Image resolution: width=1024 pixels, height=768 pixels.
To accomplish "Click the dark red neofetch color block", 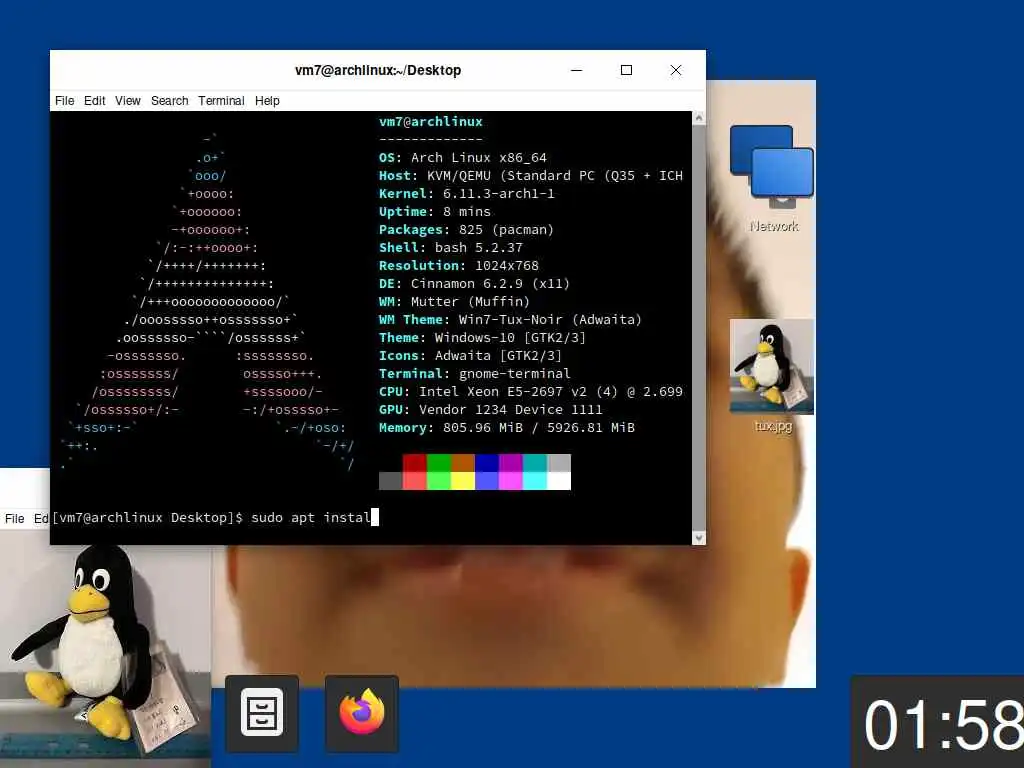I will 414,463.
